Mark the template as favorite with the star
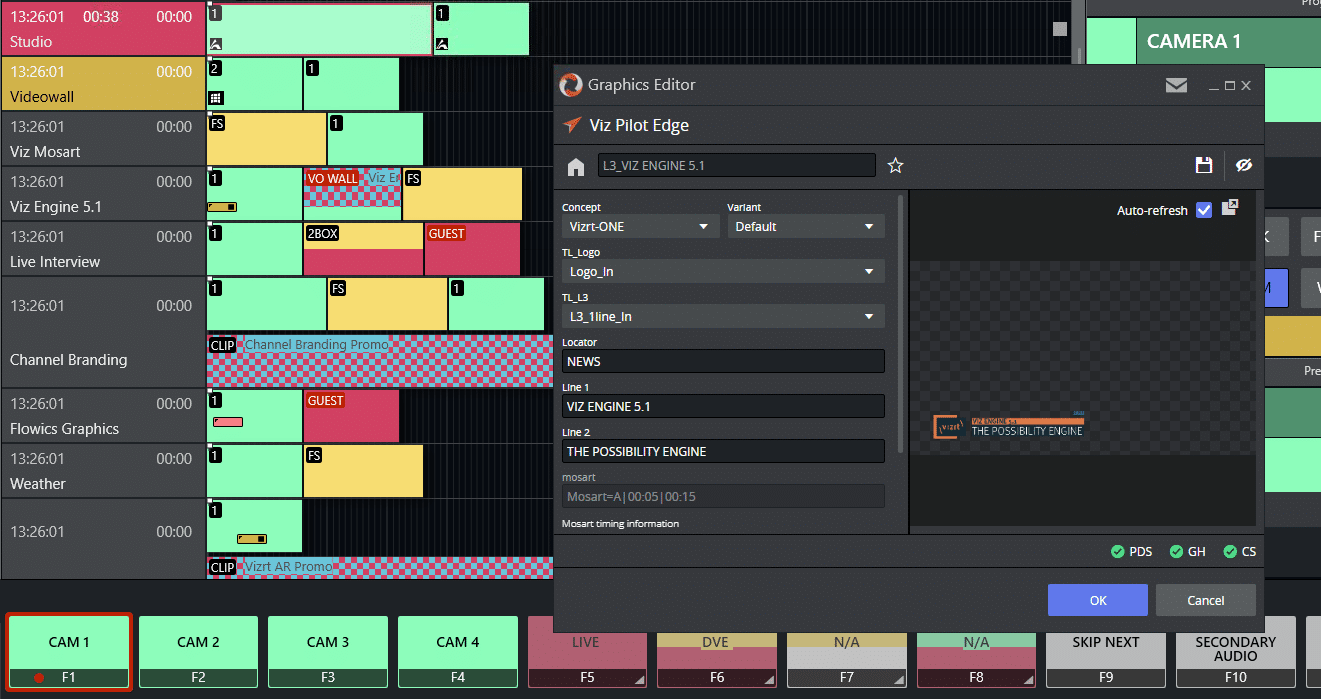This screenshot has height=699, width=1321. pos(895,166)
